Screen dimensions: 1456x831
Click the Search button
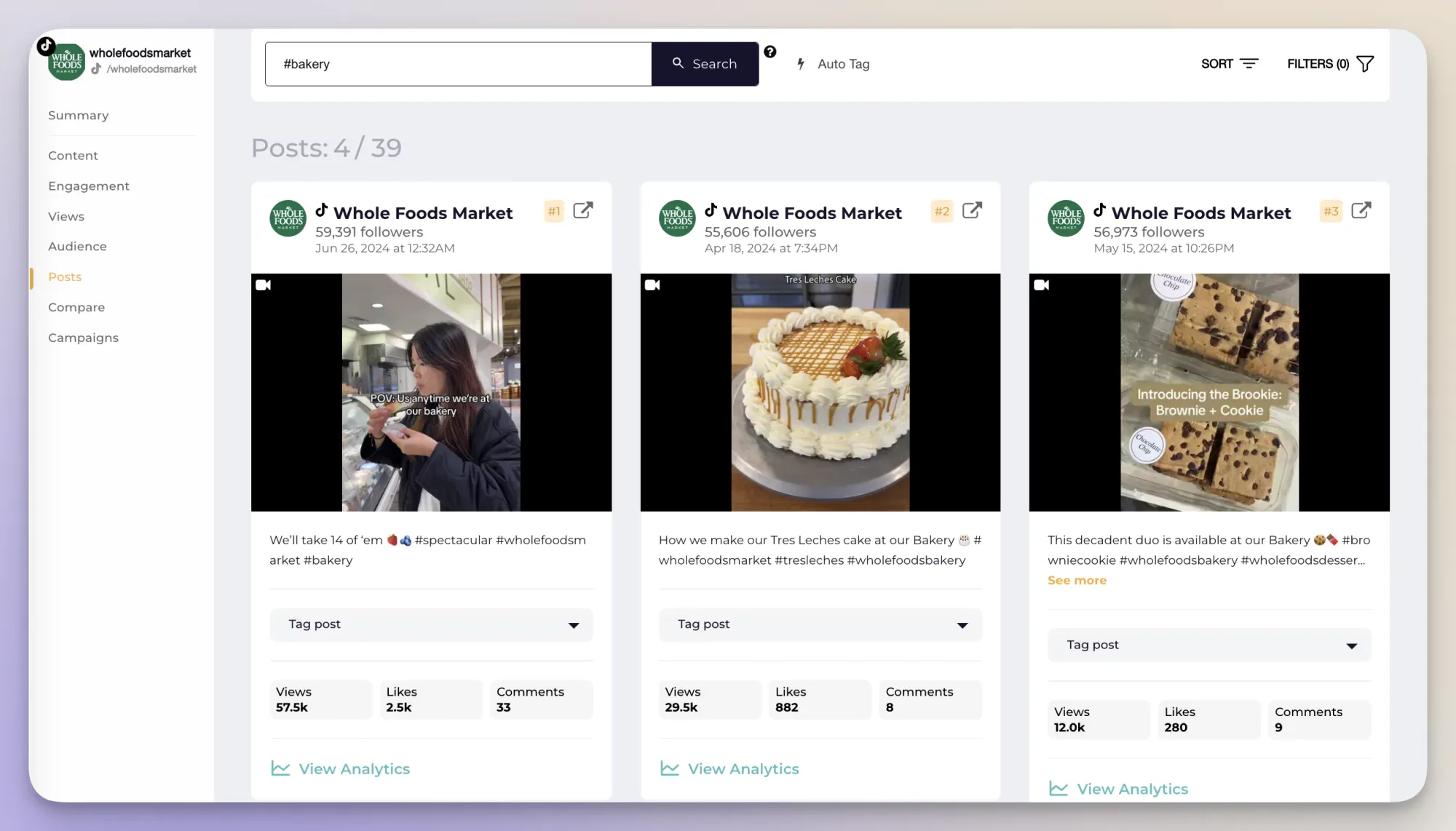(705, 64)
